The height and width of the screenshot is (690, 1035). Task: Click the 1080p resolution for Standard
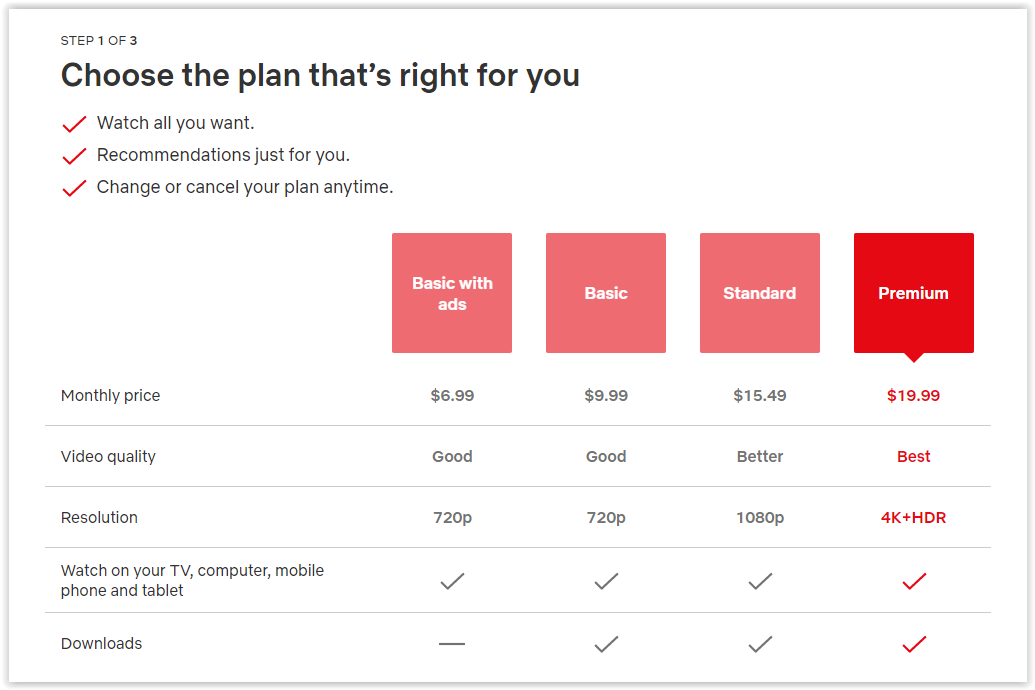tap(760, 518)
